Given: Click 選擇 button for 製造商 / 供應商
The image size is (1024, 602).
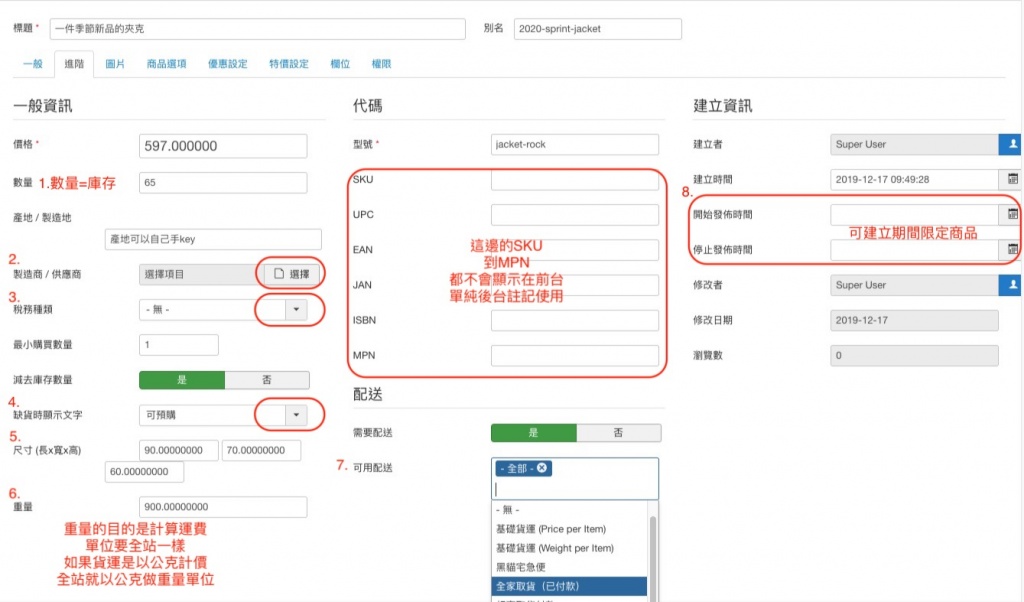Looking at the screenshot, I should [292, 274].
